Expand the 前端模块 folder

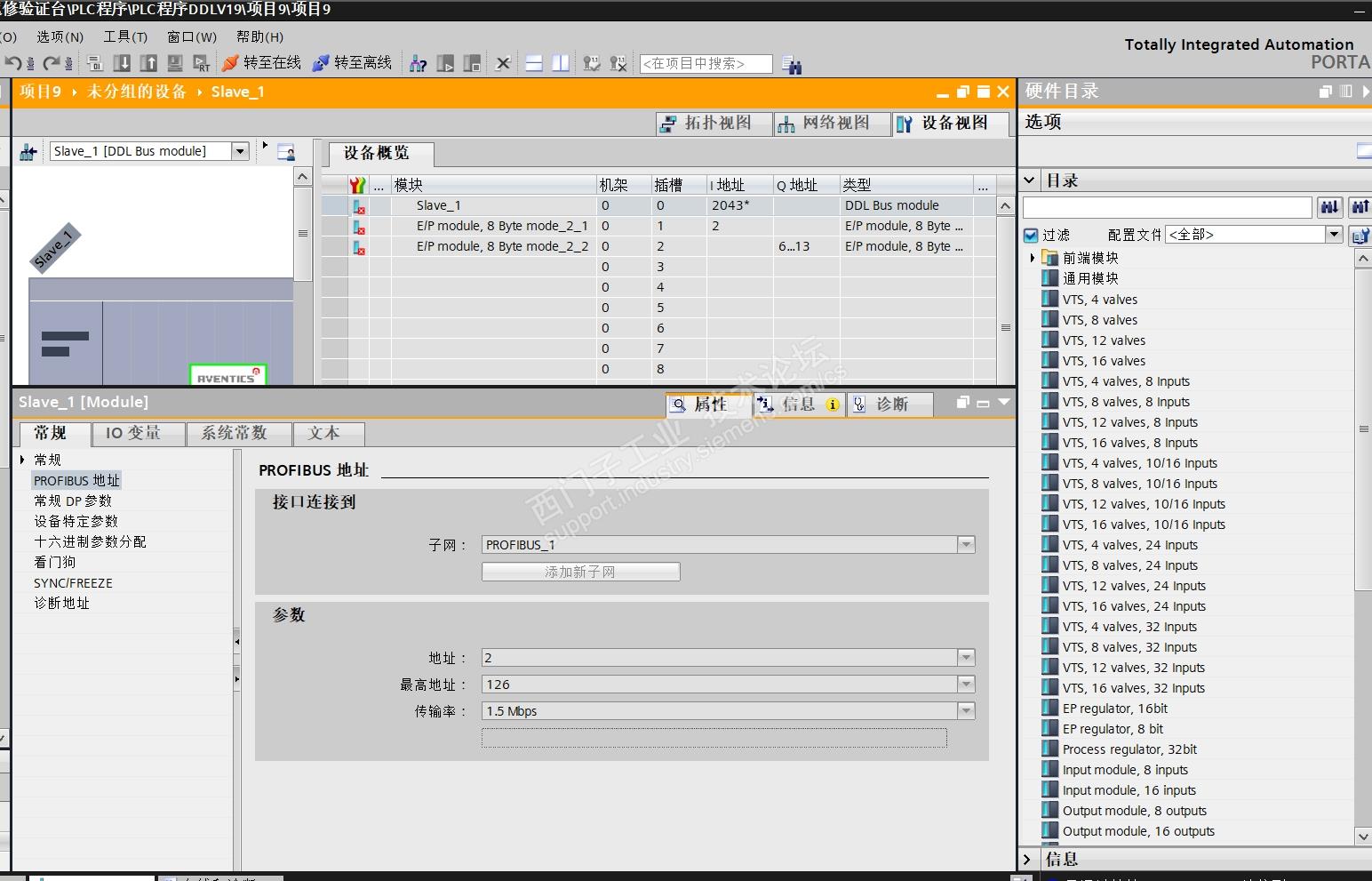click(x=1033, y=258)
